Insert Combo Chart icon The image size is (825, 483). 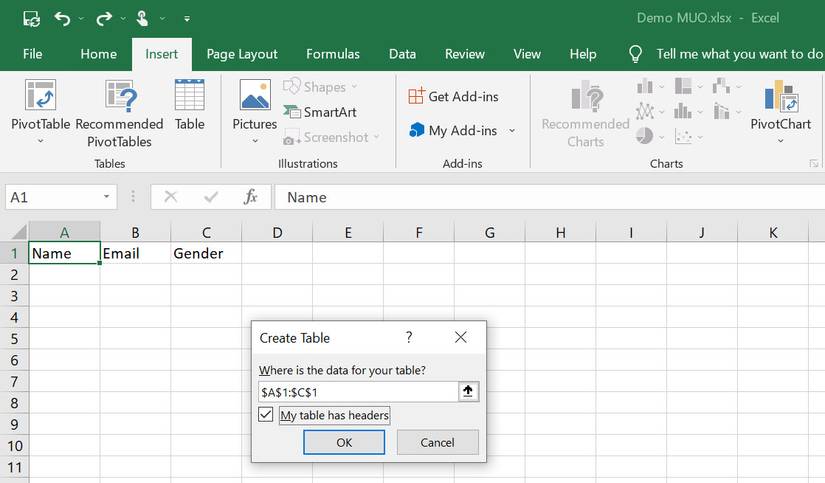tap(721, 111)
